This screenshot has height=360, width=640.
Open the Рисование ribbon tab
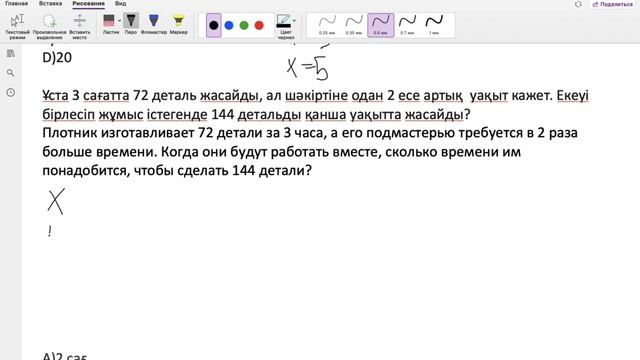tap(89, 3)
